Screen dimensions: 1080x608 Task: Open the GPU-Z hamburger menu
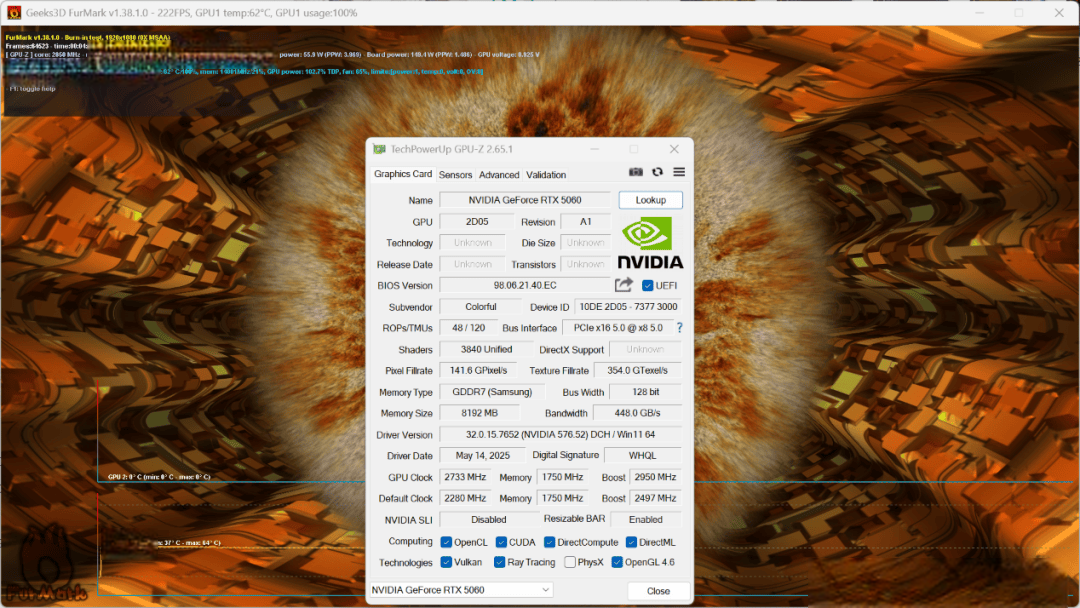(679, 172)
